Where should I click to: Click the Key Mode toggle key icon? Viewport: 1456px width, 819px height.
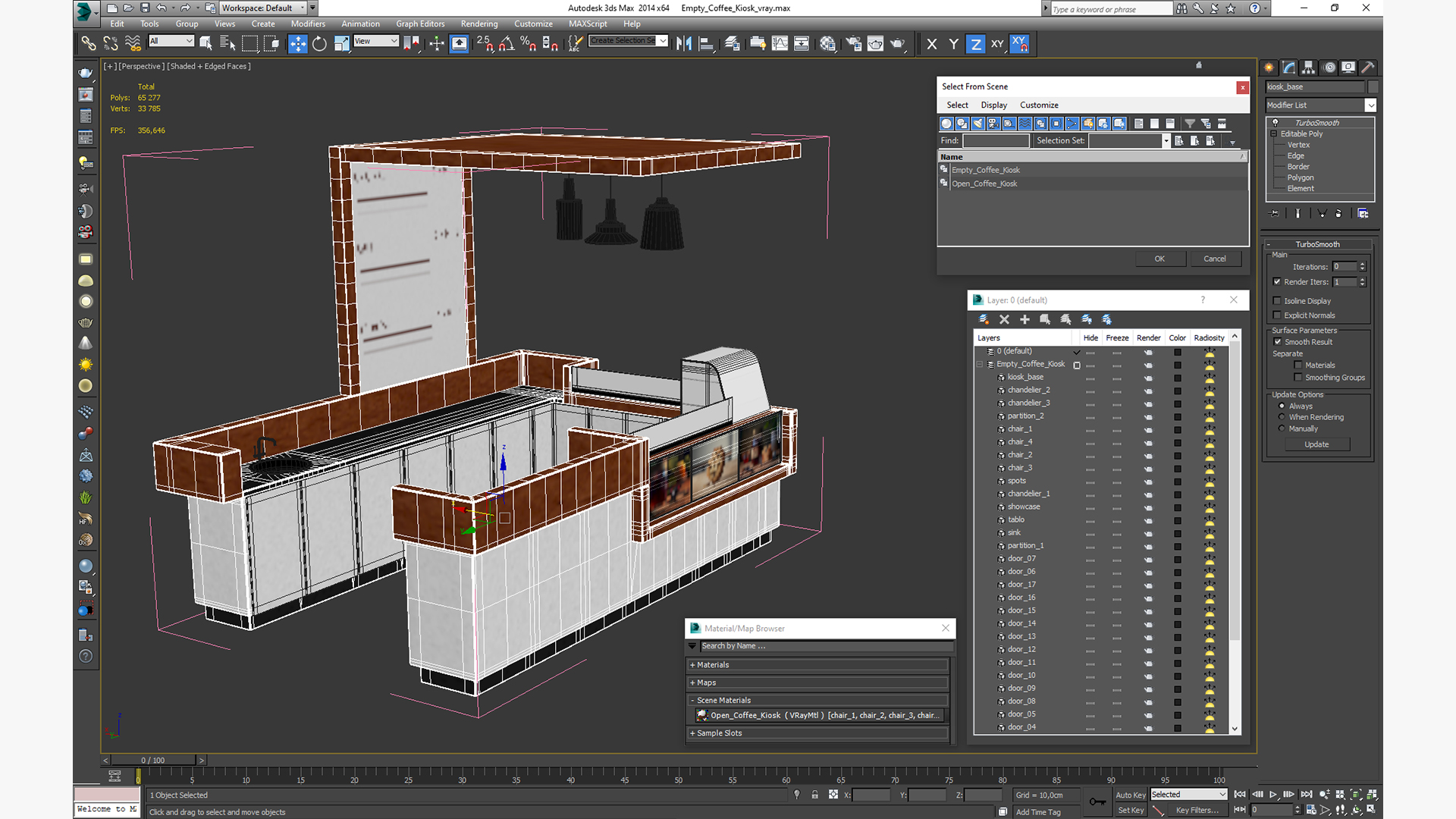coord(1097,802)
